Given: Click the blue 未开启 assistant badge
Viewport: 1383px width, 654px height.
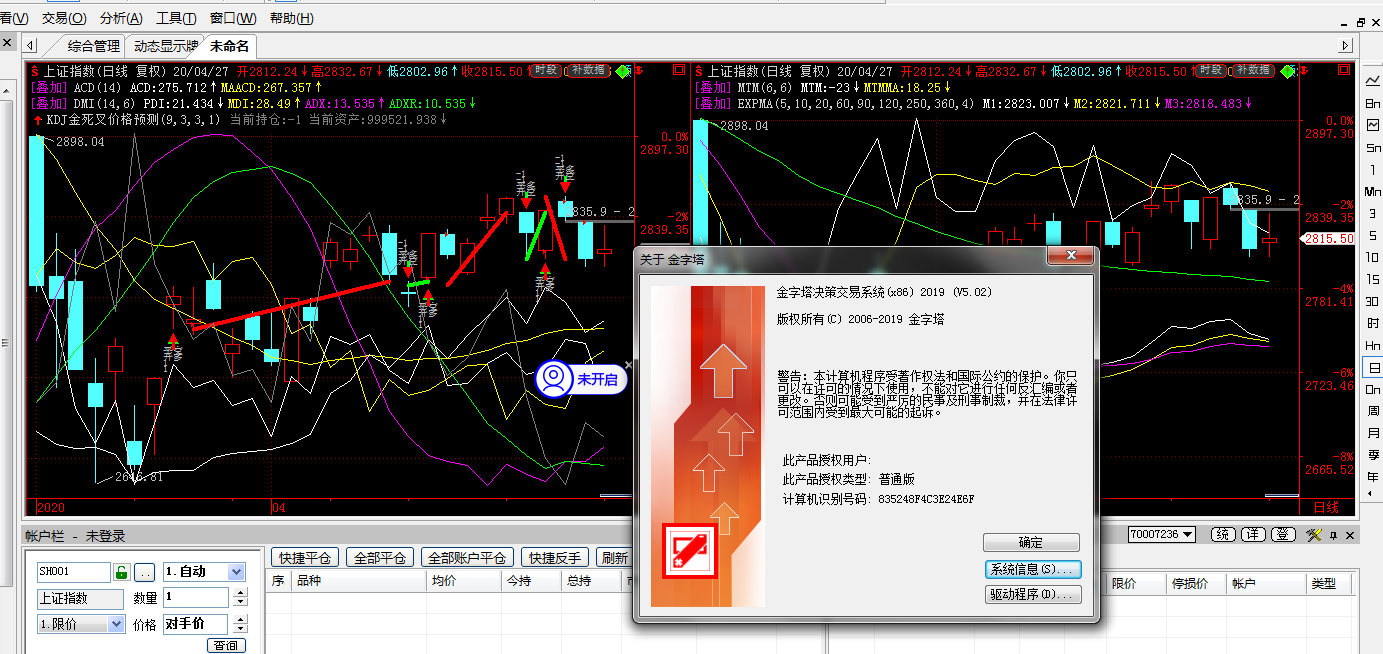Looking at the screenshot, I should point(581,379).
